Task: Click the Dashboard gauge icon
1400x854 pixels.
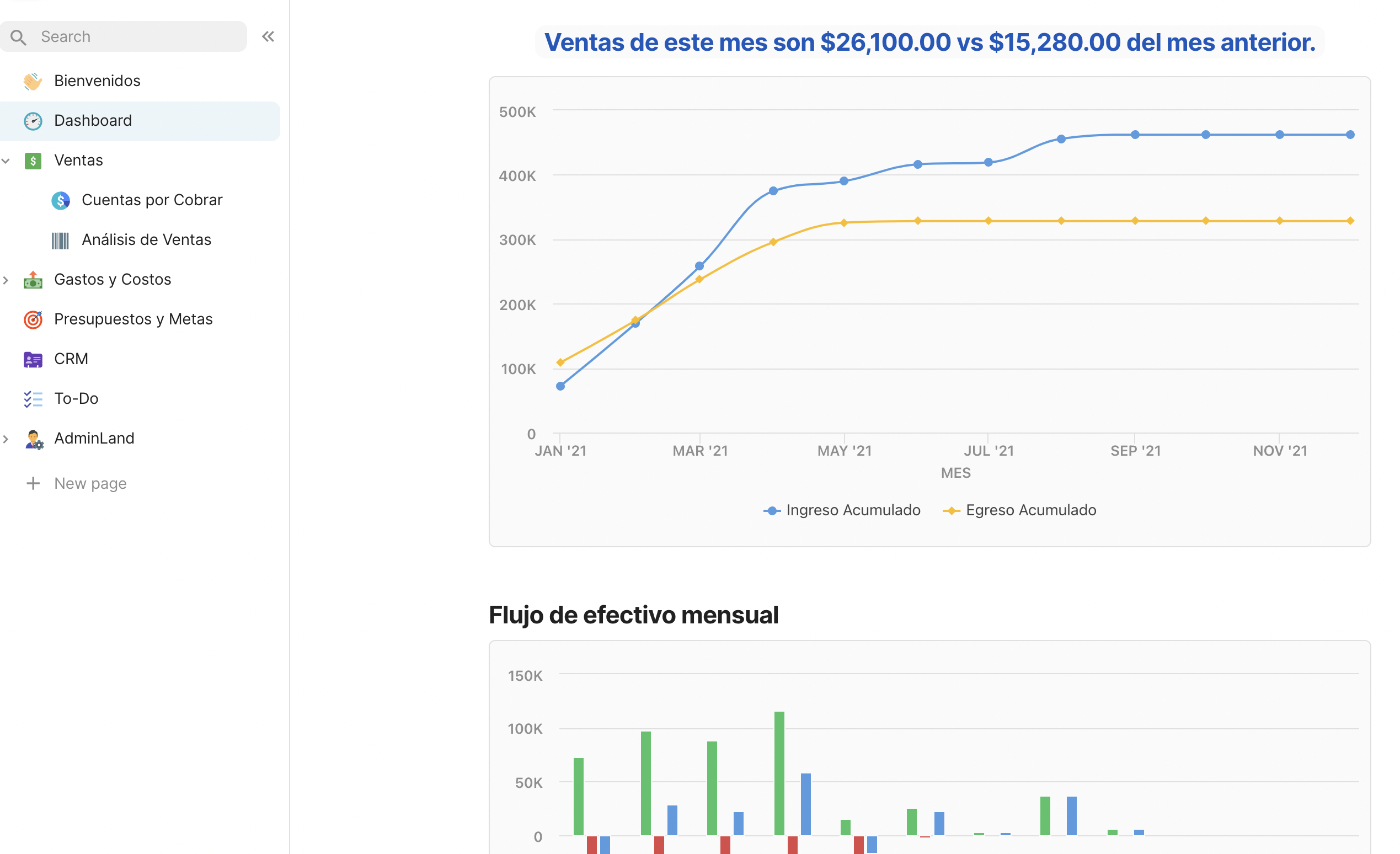Action: point(33,121)
